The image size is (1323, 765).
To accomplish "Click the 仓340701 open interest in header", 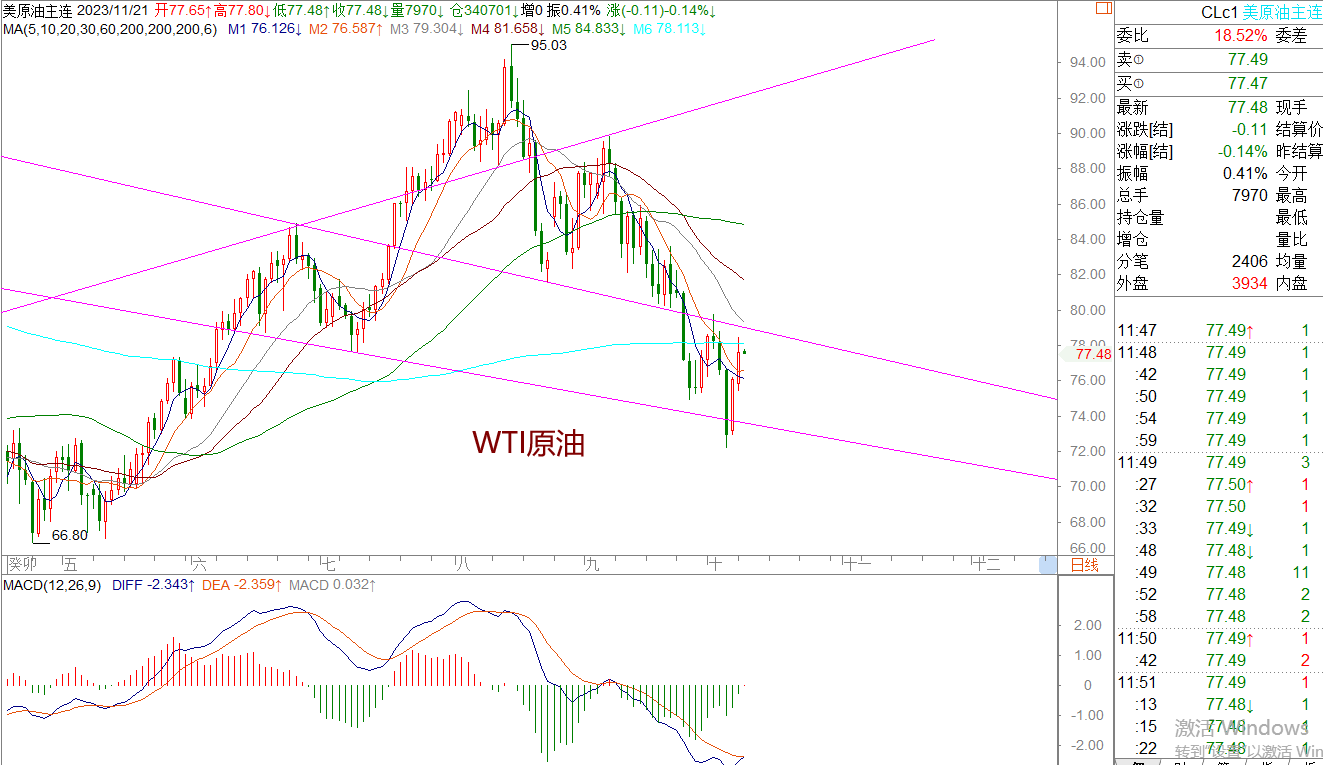I will 483,10.
